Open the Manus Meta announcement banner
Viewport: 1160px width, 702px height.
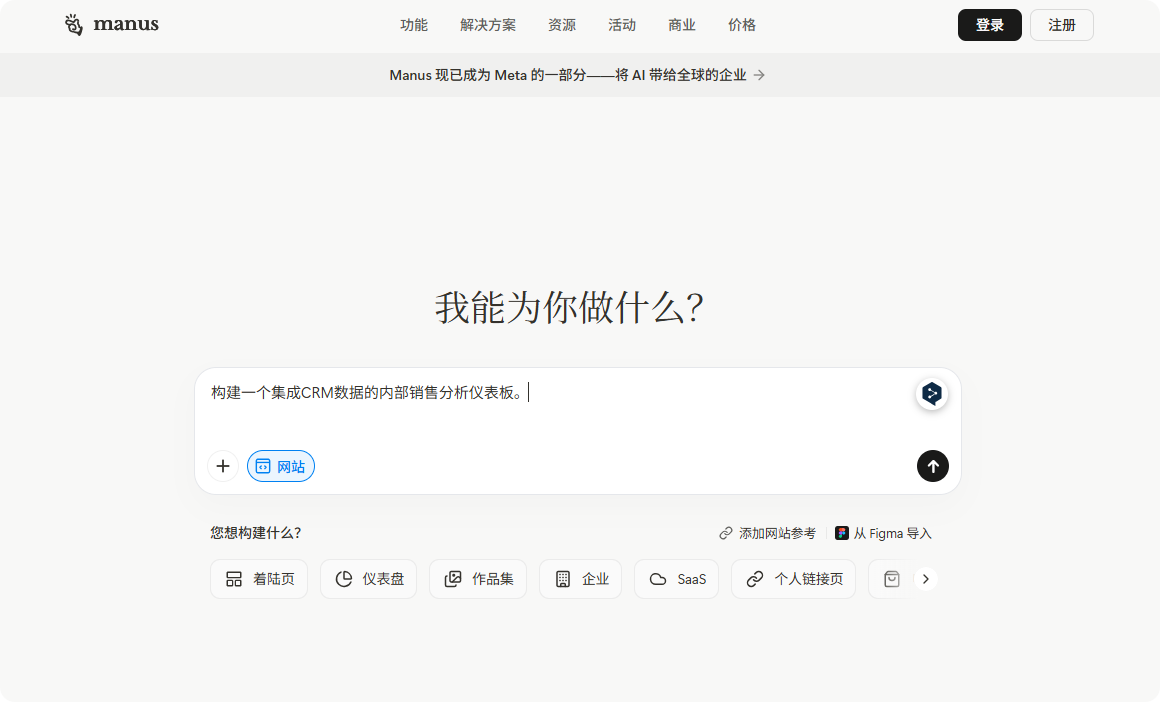tap(578, 75)
